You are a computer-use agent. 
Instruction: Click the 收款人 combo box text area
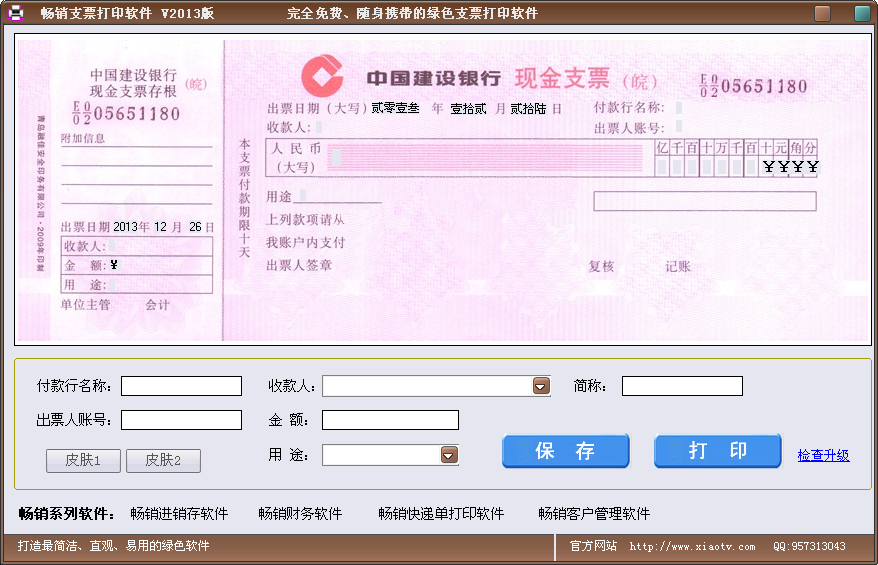coord(427,386)
